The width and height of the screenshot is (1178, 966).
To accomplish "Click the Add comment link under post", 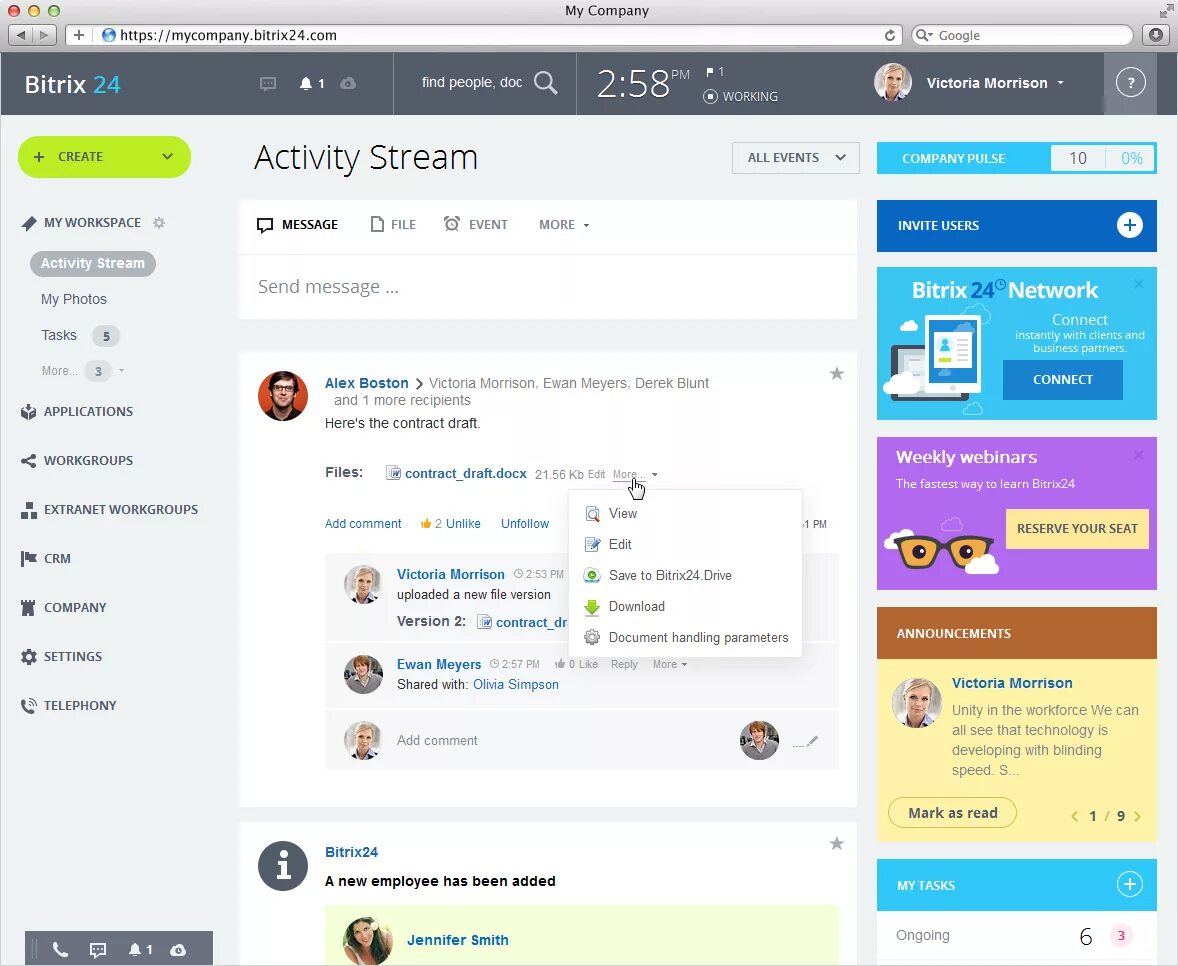I will 363,524.
